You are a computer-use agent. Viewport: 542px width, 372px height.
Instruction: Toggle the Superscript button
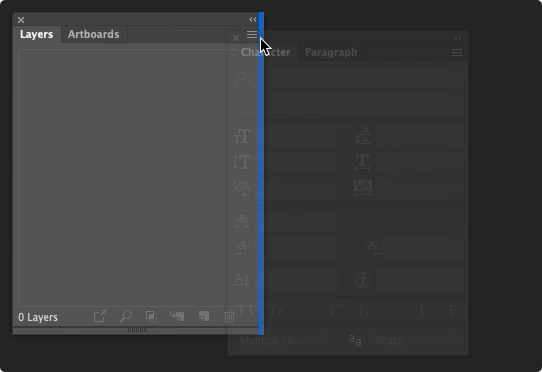pos(335,310)
